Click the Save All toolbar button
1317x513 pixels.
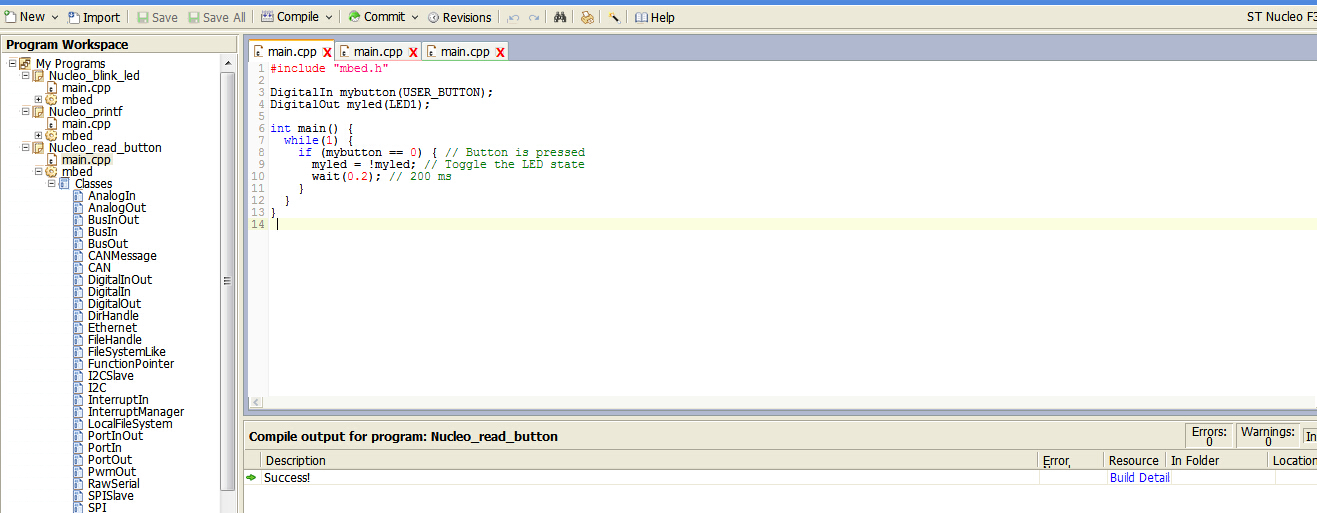[216, 17]
